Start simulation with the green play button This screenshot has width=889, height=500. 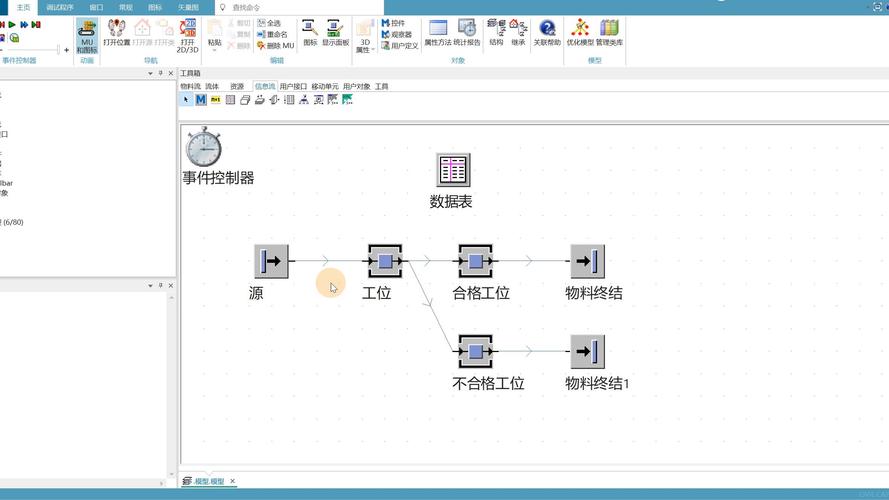point(12,24)
